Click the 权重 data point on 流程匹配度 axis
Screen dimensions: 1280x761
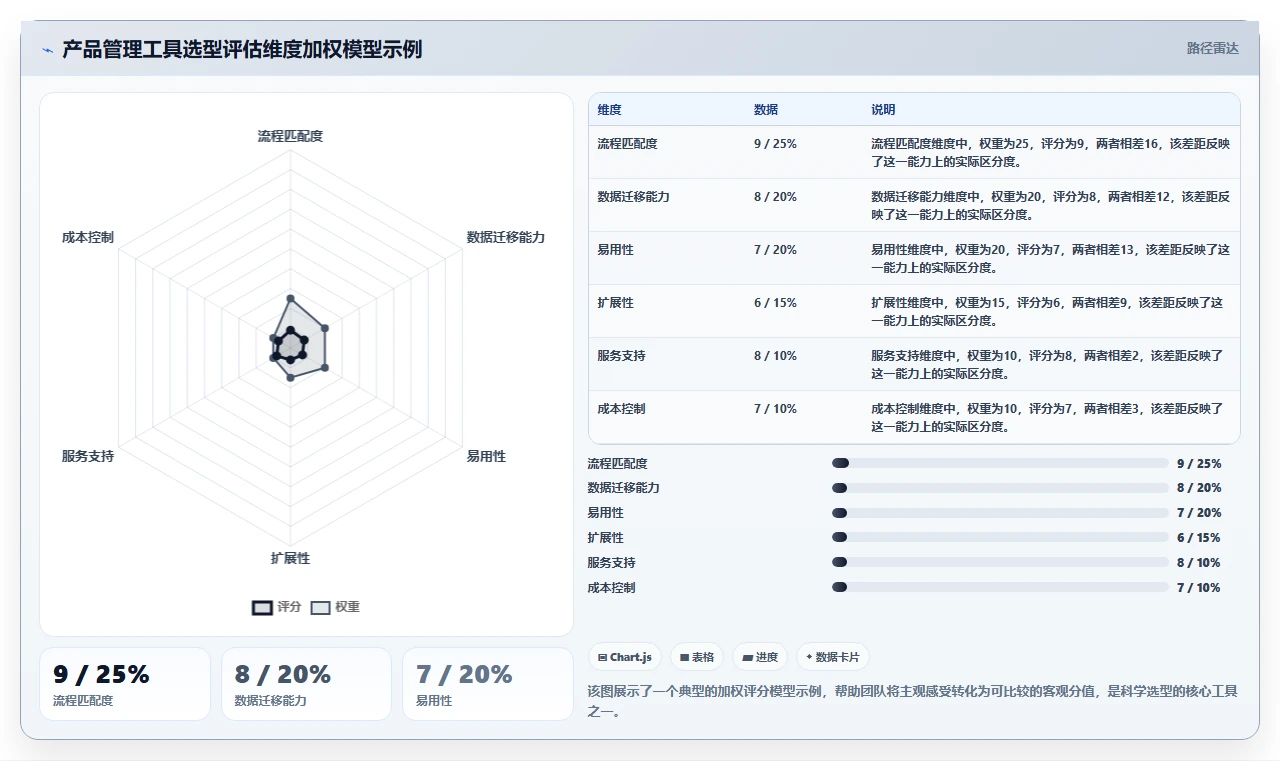(x=290, y=298)
